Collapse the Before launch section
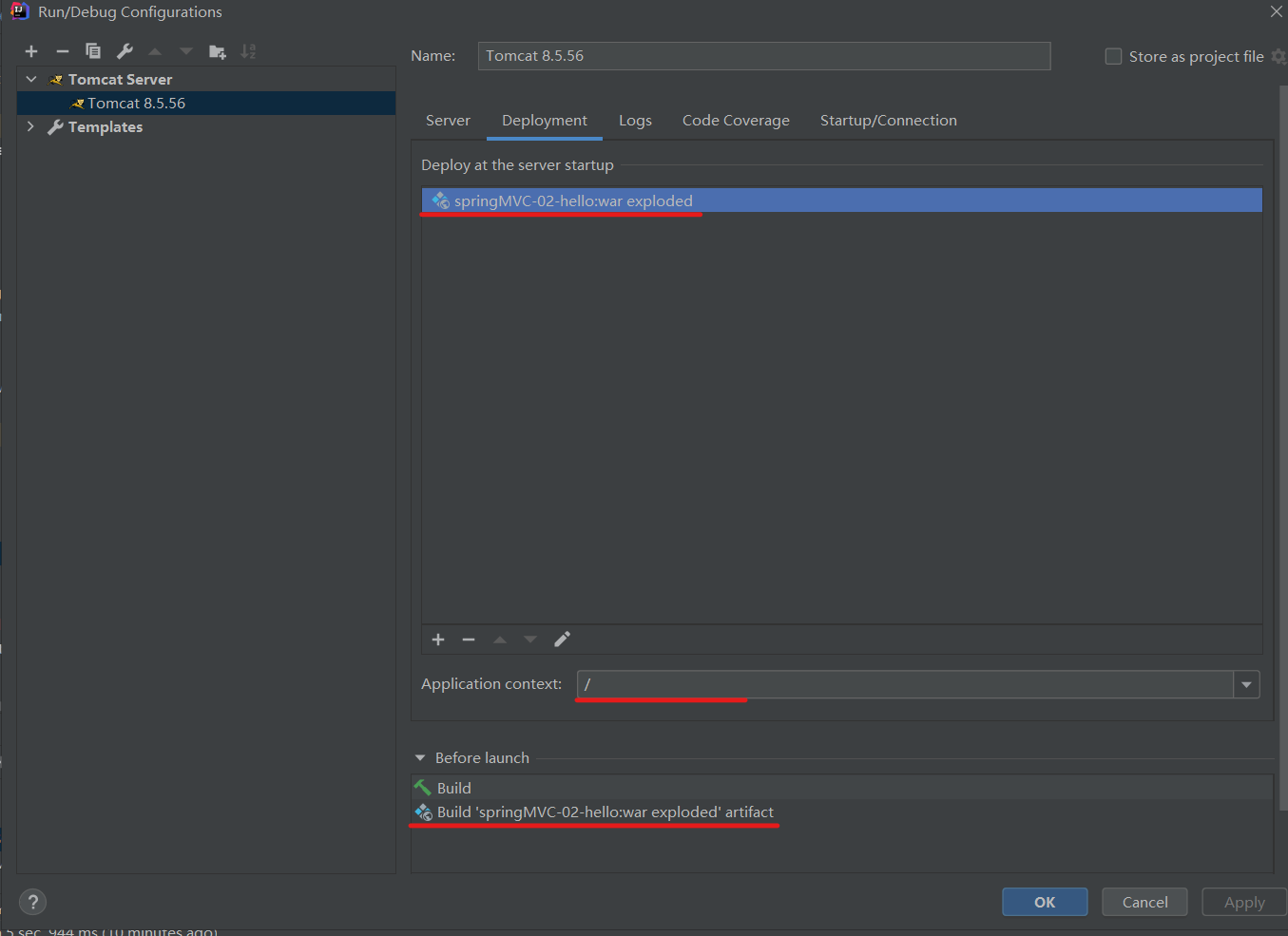The image size is (1288, 936). click(420, 757)
